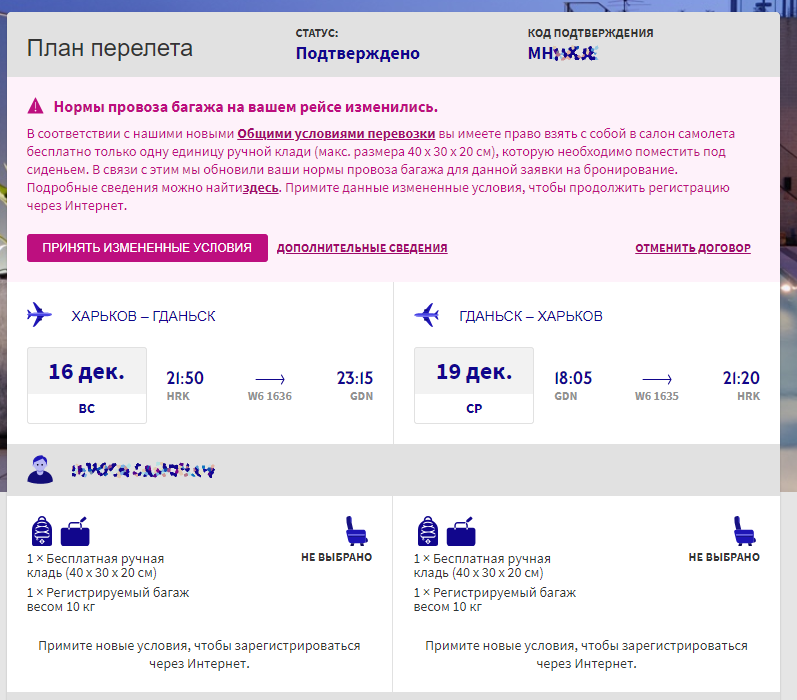Click the checked bag icon for outbound flight
This screenshot has width=797, height=700.
pos(75,531)
